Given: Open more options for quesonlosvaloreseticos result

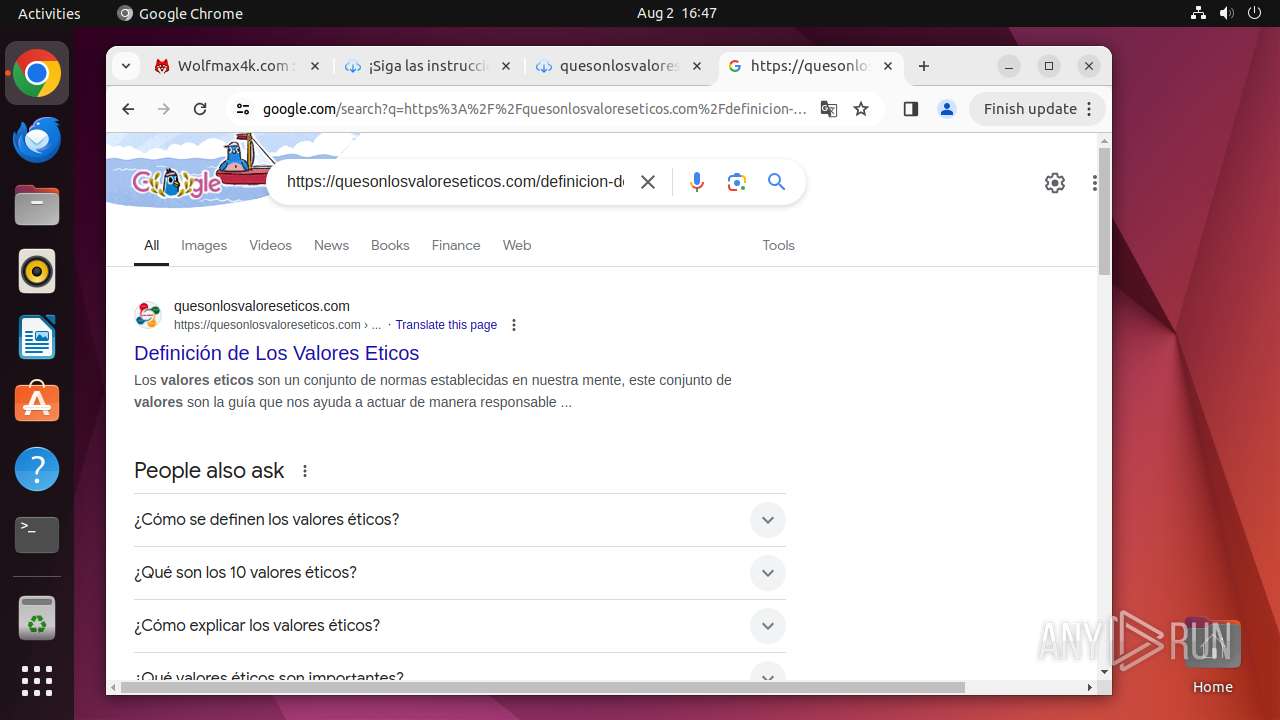Looking at the screenshot, I should coord(514,325).
